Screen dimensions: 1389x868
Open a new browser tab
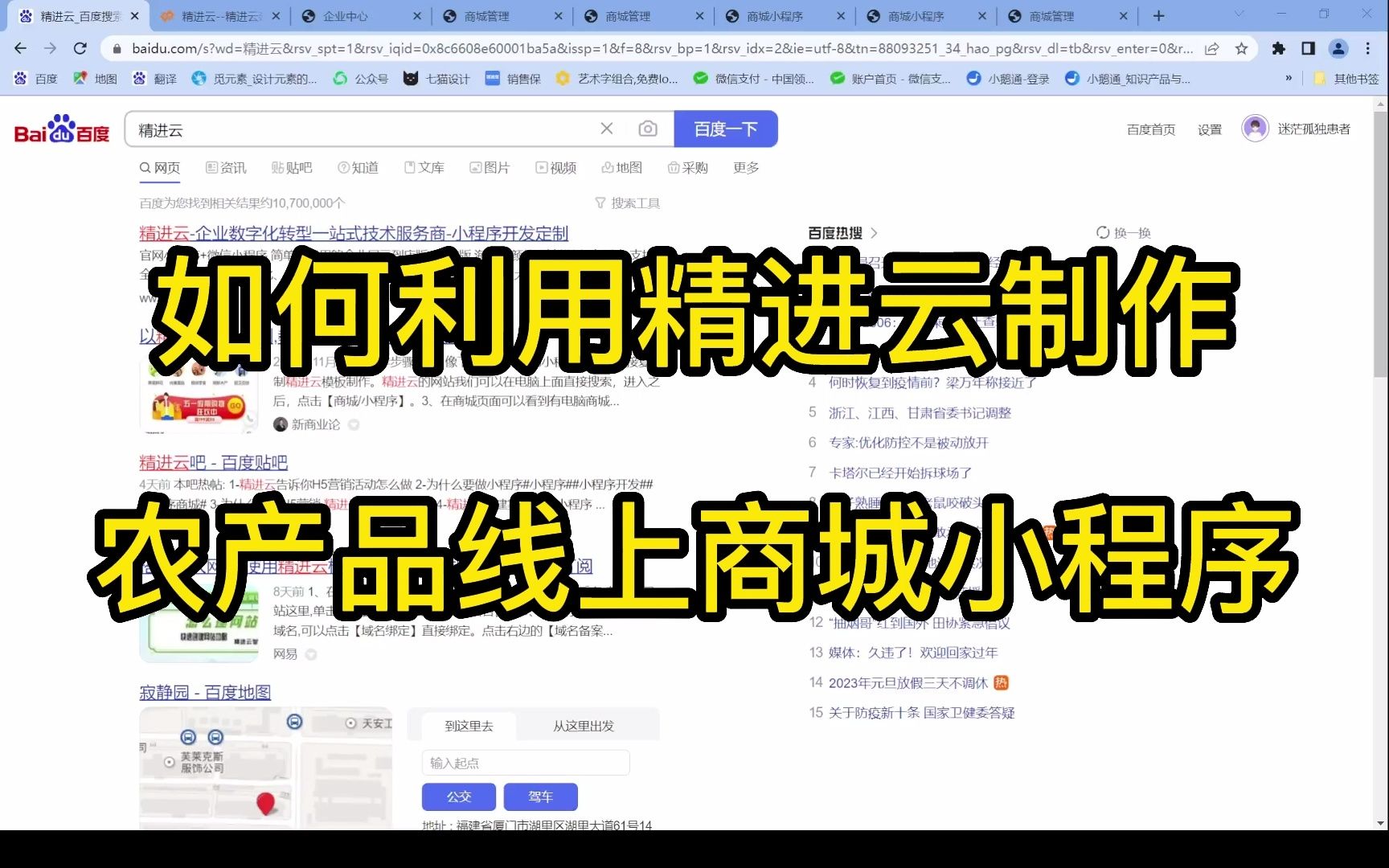[x=1158, y=15]
